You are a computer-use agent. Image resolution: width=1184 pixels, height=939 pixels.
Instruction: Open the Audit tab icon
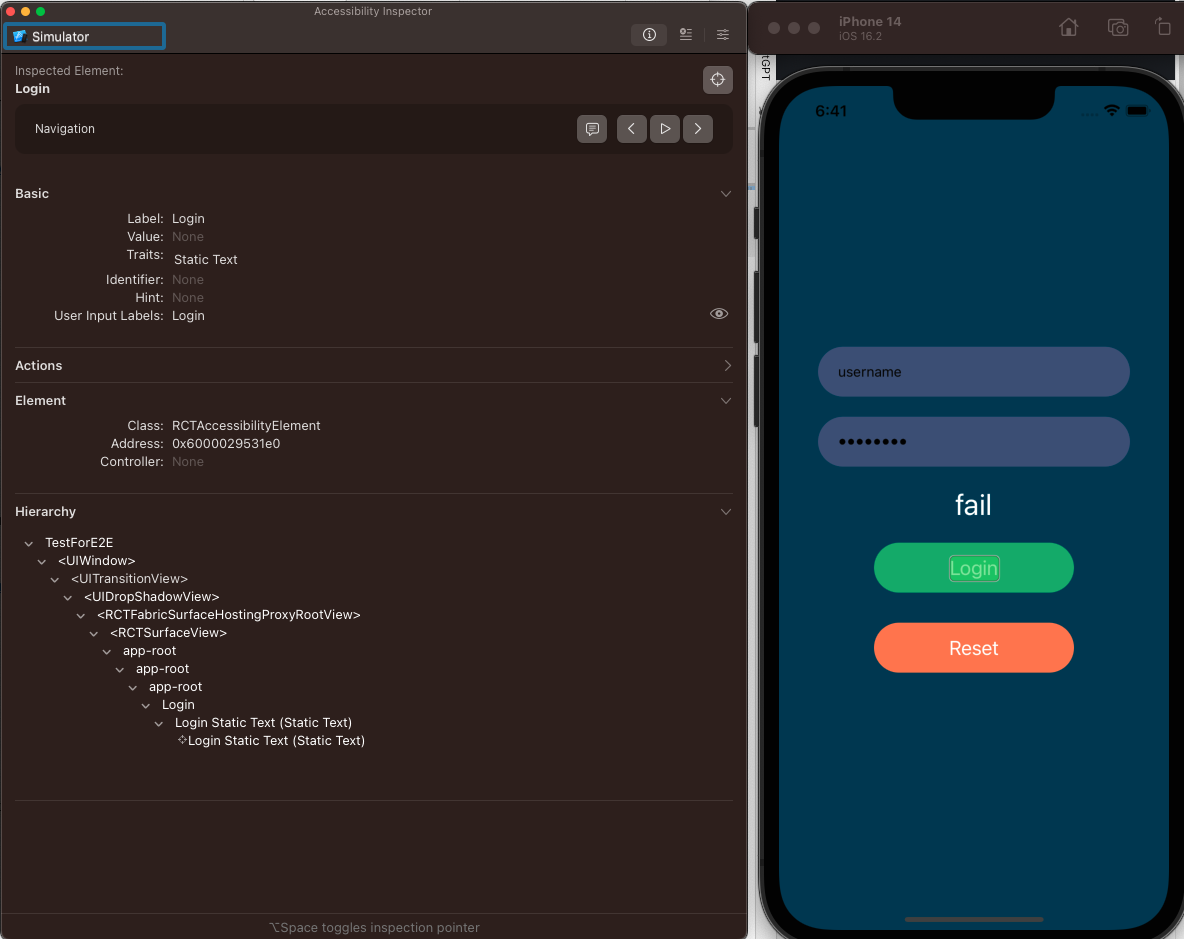click(686, 35)
